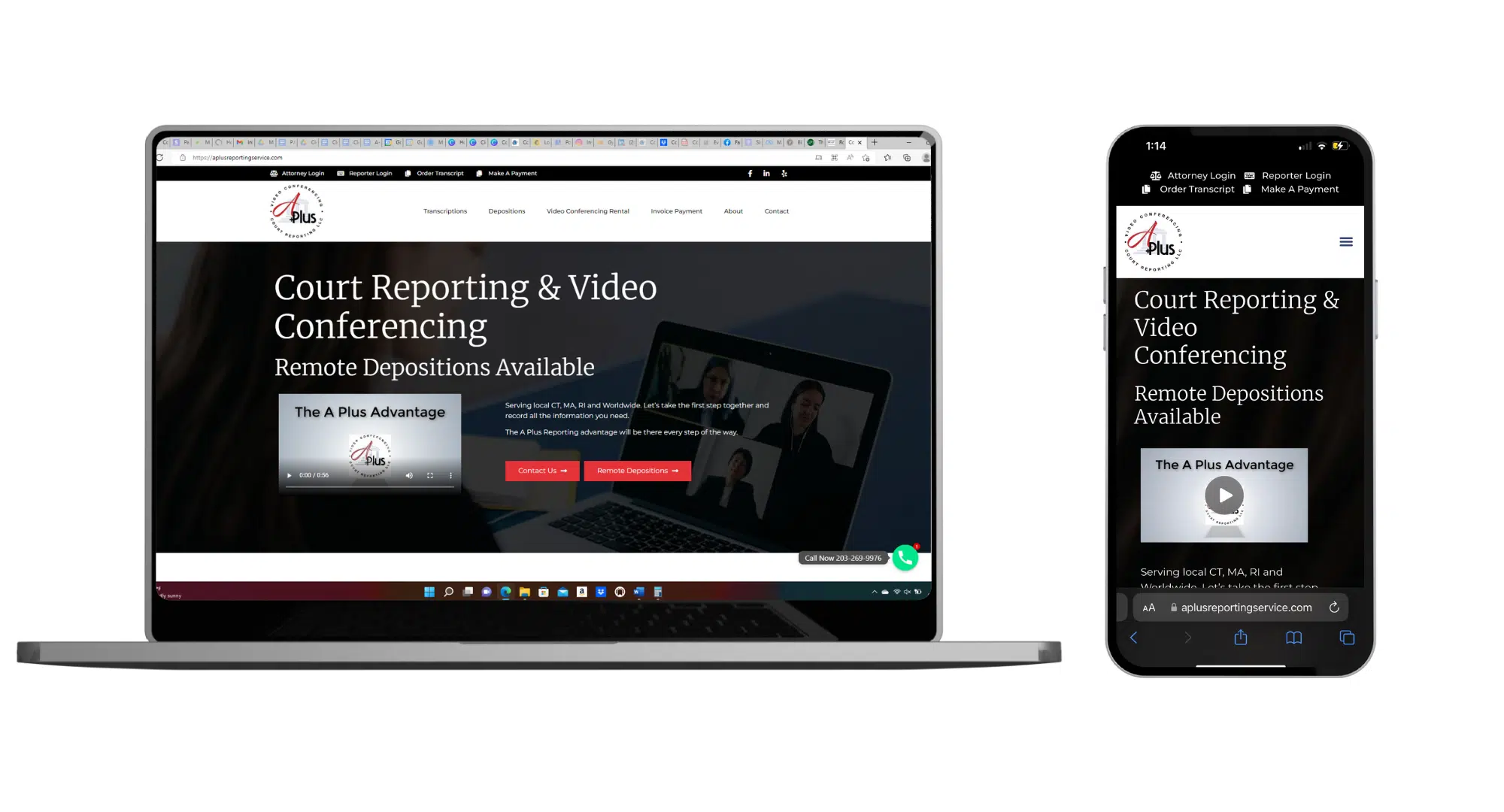Expand the Transcriptions navigation dropdown

click(x=445, y=211)
